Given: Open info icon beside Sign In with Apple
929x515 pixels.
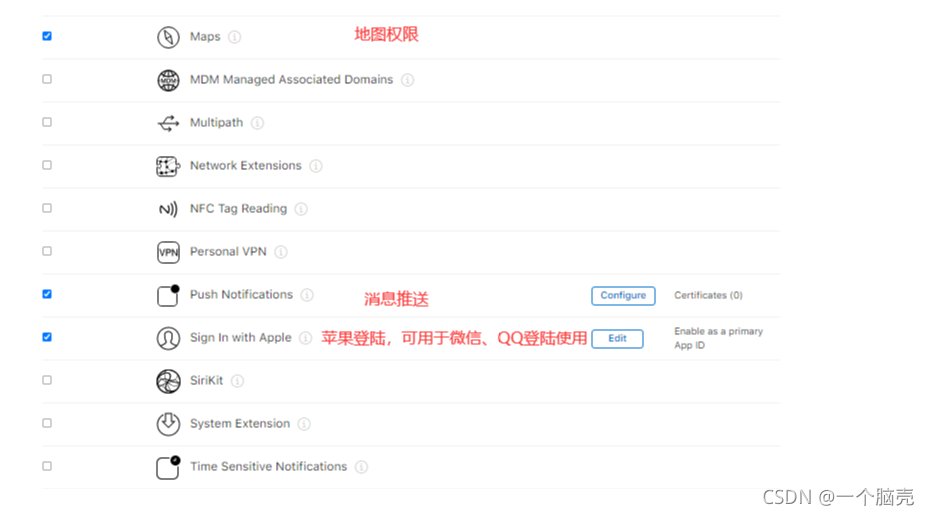Looking at the screenshot, I should [305, 338].
